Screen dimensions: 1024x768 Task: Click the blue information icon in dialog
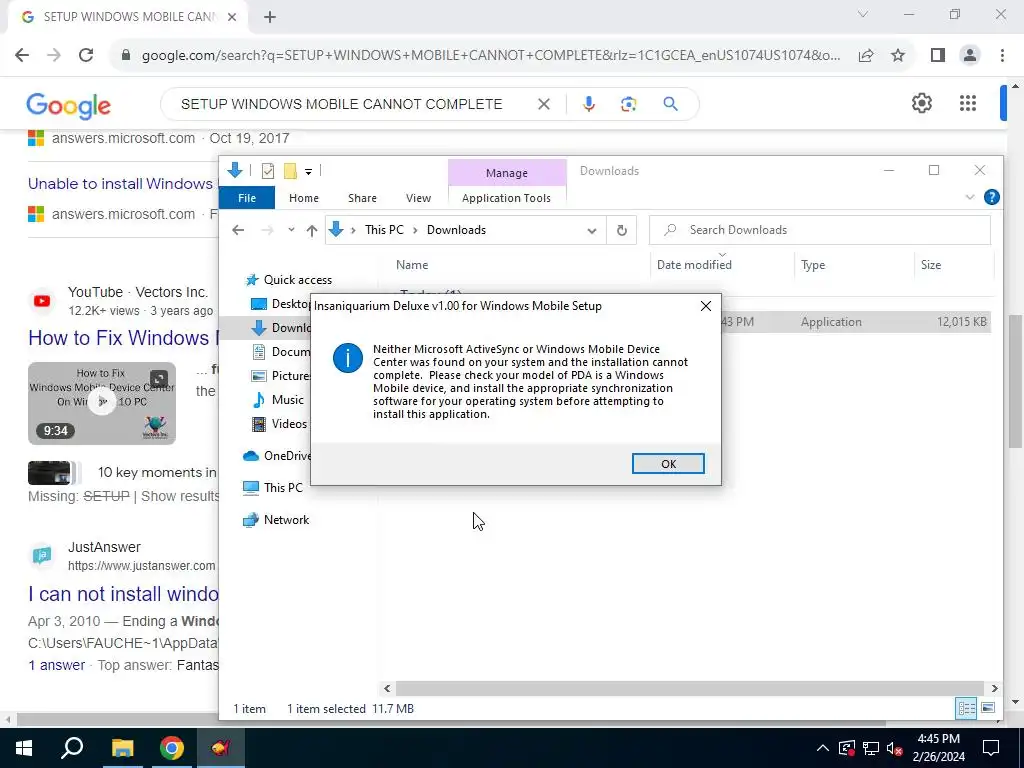click(347, 359)
